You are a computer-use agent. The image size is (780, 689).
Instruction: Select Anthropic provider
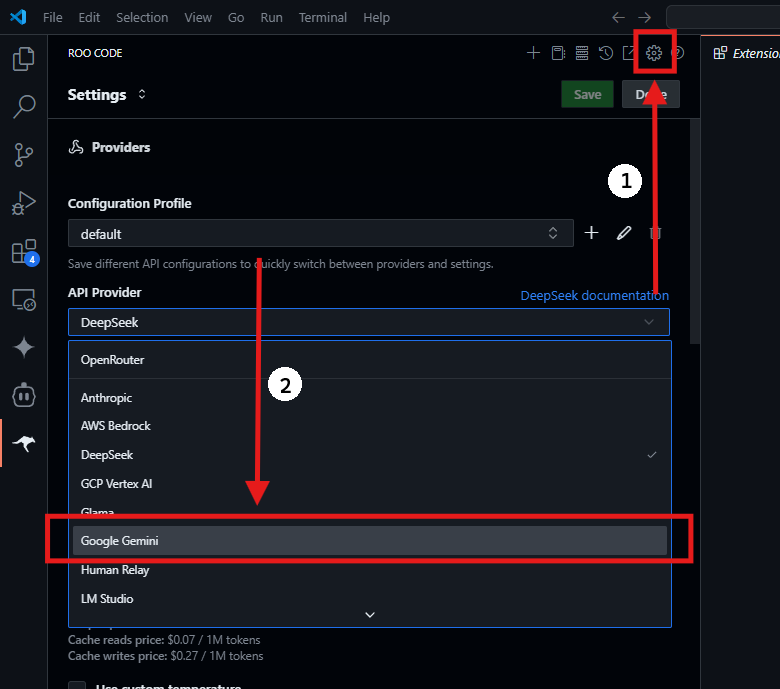click(x=370, y=397)
